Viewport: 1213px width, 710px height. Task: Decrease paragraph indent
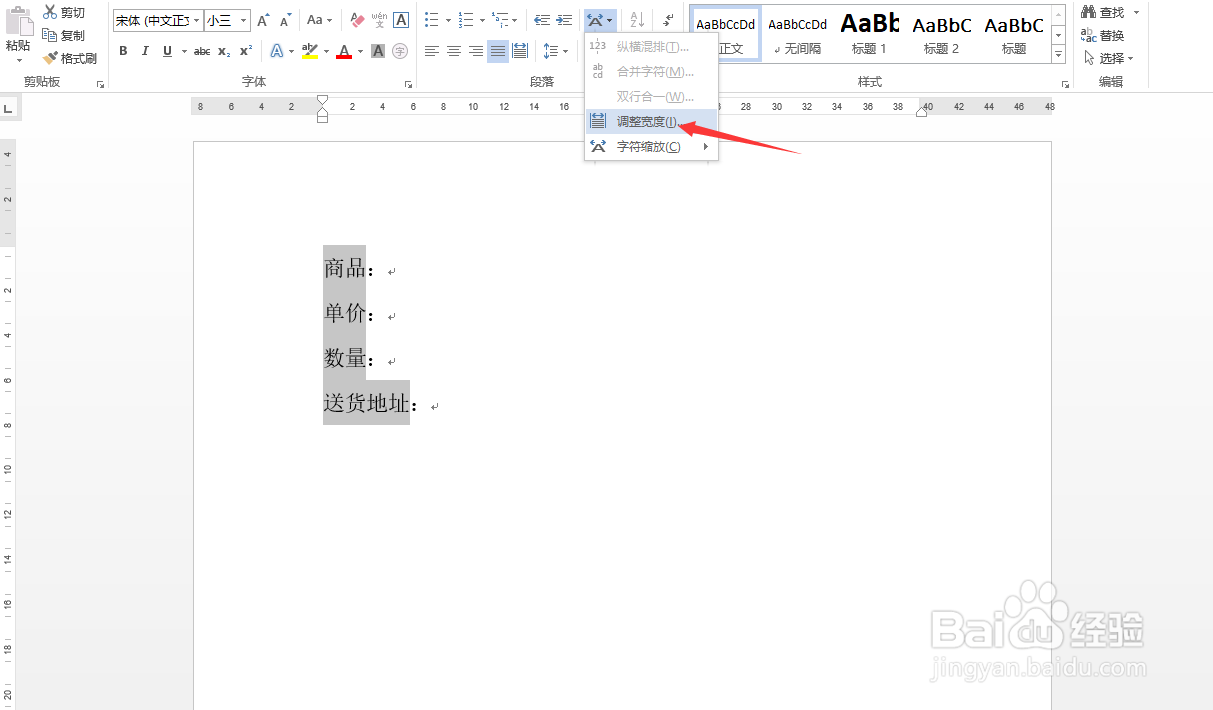coord(542,20)
